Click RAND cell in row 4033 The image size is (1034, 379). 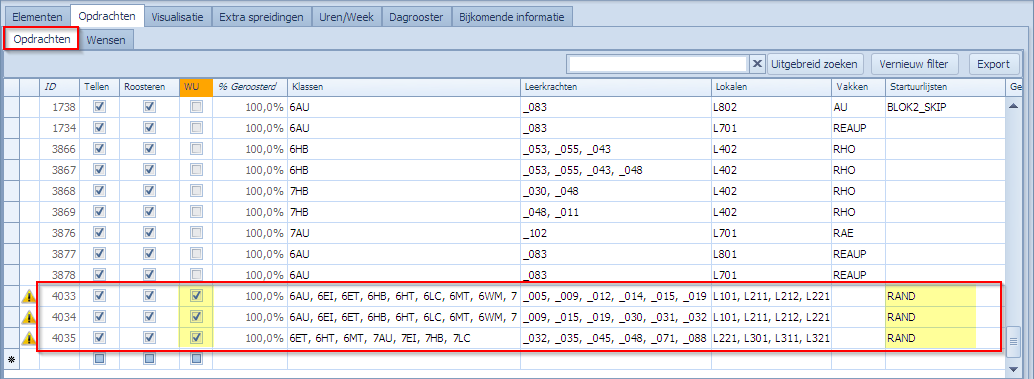click(x=944, y=297)
